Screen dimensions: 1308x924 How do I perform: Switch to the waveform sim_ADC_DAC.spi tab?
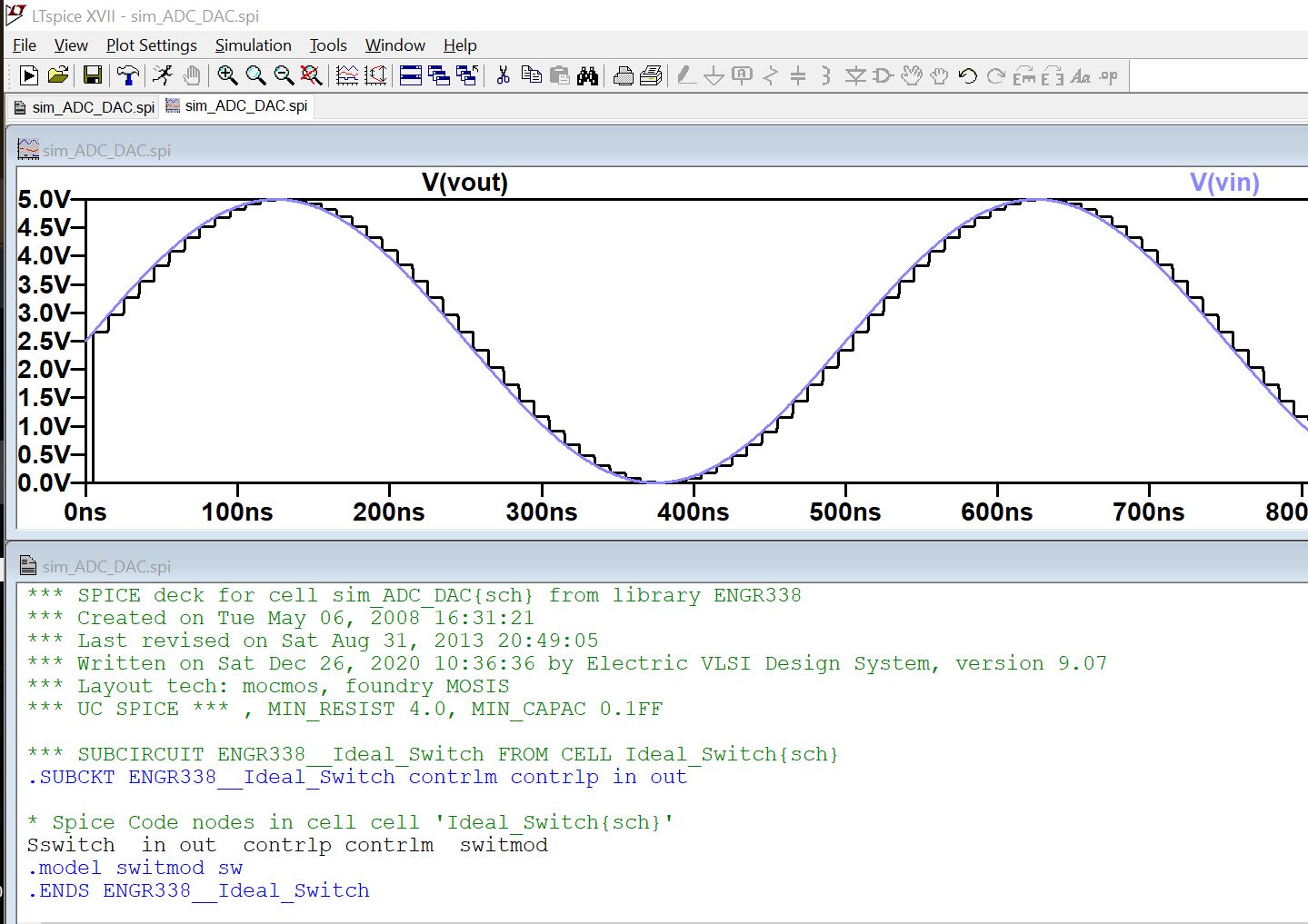[236, 106]
